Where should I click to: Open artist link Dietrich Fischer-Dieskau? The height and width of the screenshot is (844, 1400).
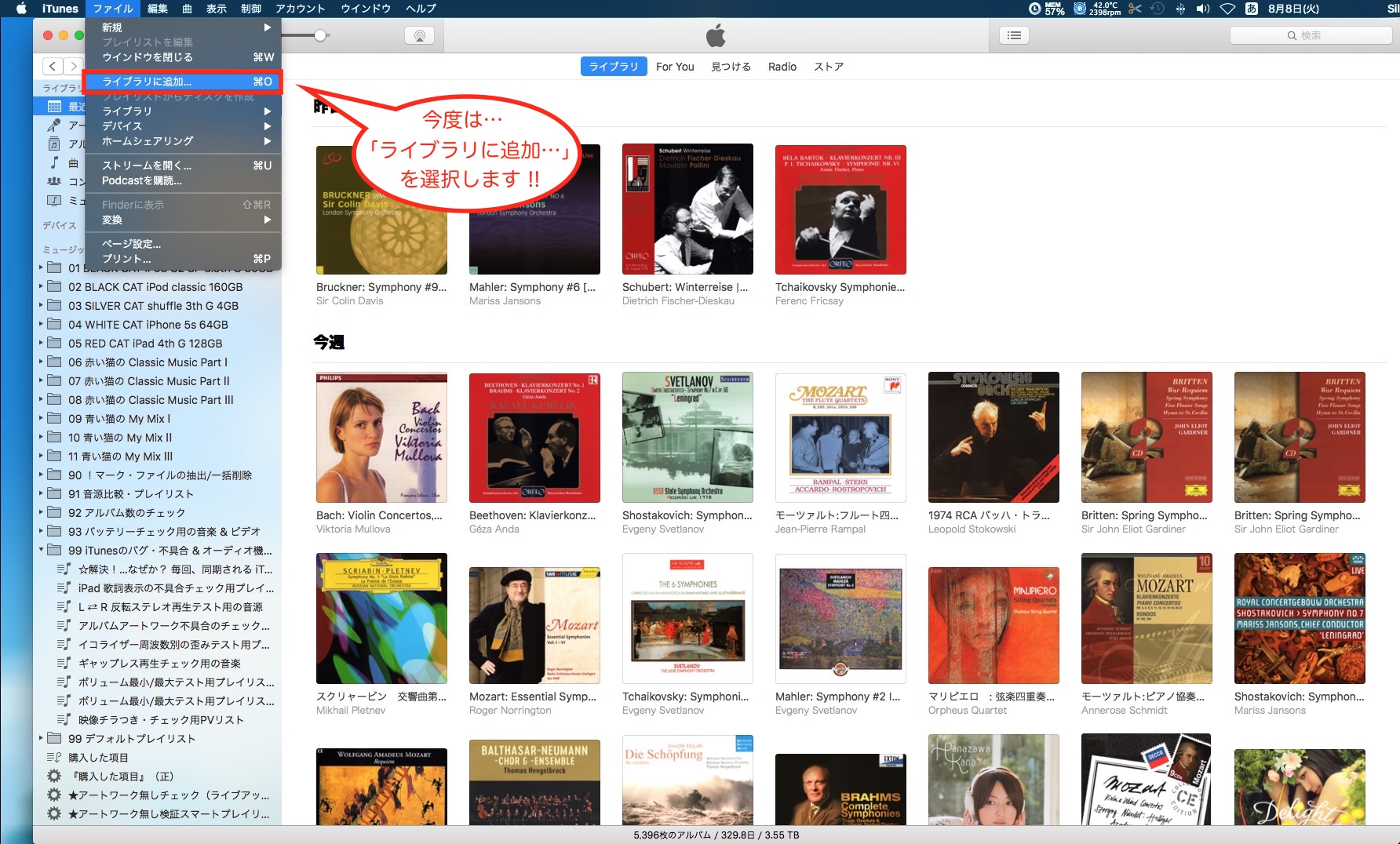tap(678, 301)
